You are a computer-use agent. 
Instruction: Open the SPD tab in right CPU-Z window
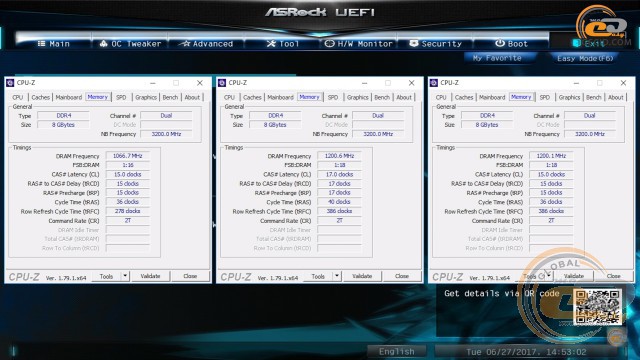[545, 97]
